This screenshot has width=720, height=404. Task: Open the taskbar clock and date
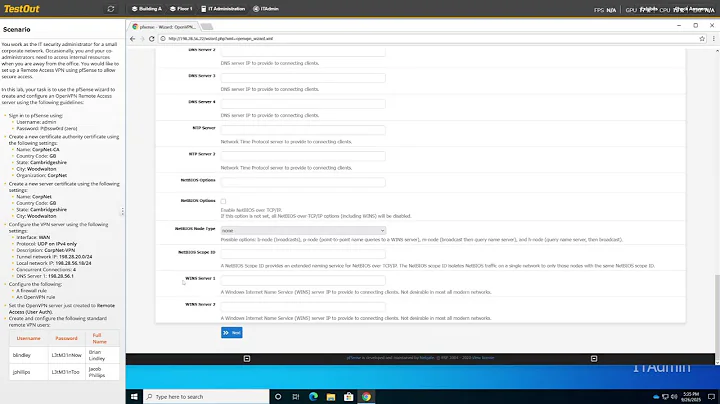(x=692, y=397)
